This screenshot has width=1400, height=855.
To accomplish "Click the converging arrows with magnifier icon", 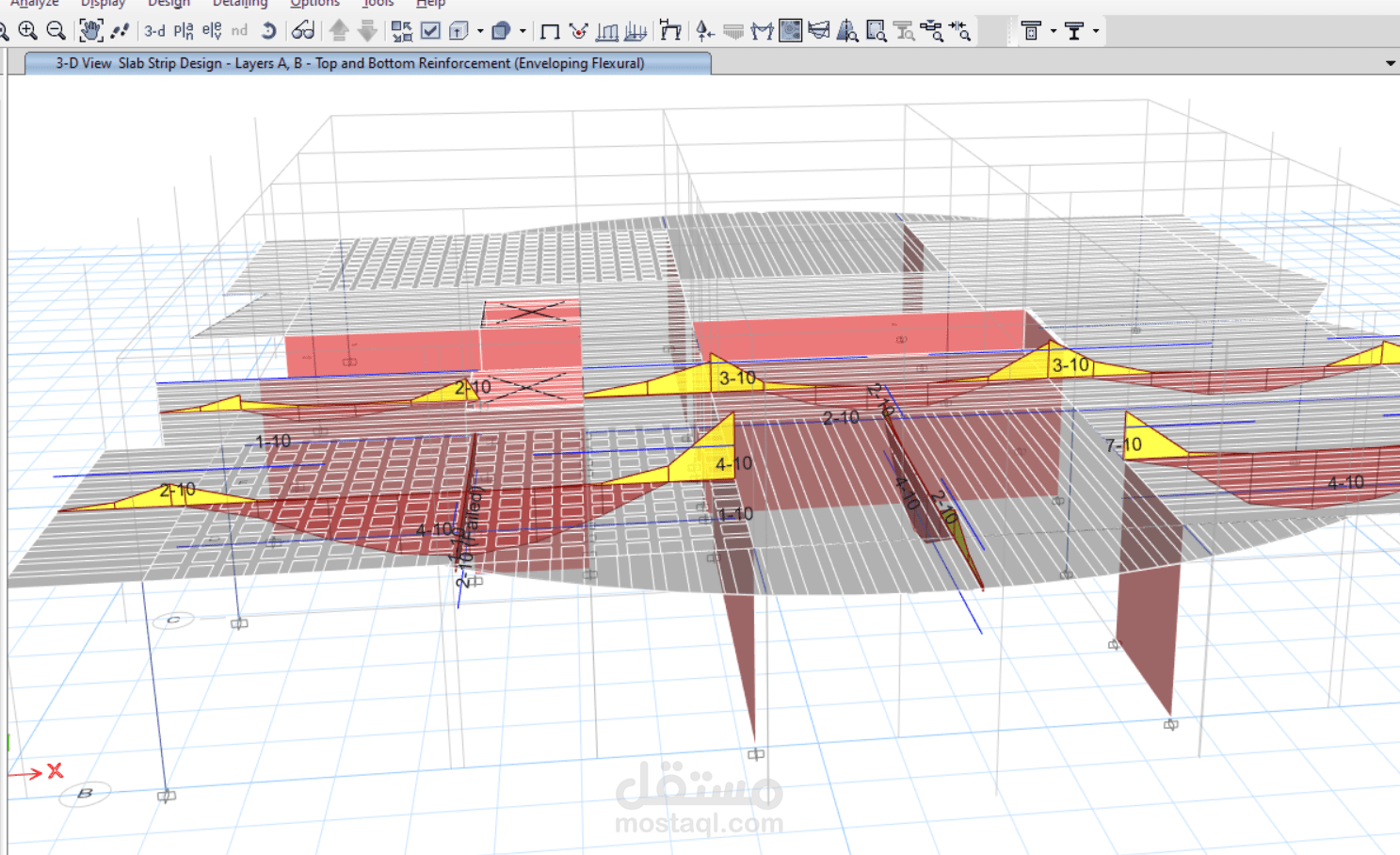I will tap(960, 31).
